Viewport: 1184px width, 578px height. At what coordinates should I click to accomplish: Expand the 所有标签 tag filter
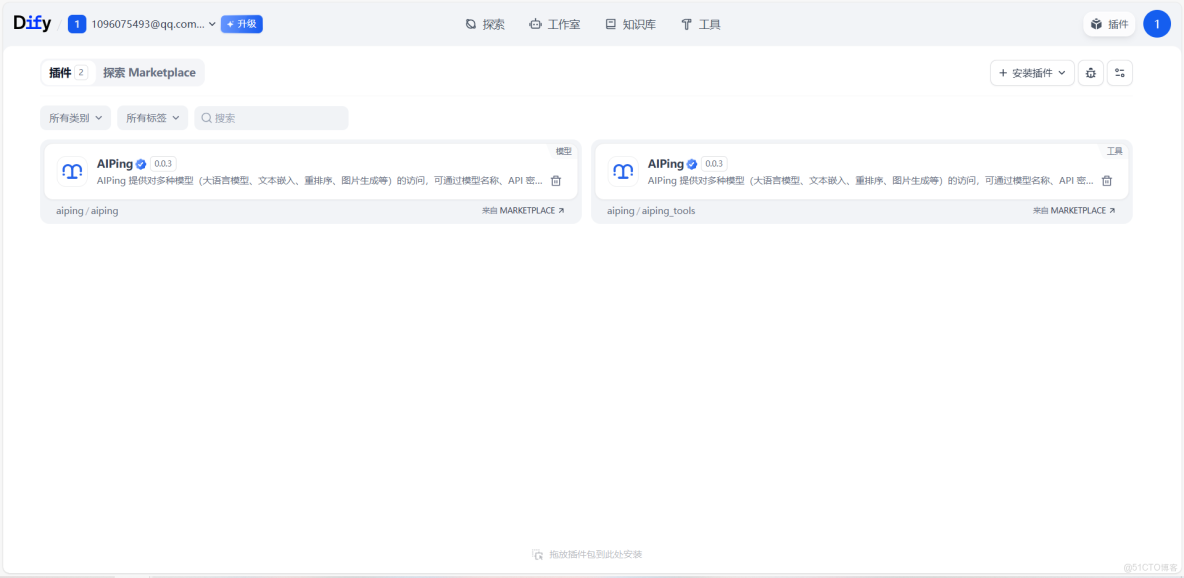click(152, 117)
